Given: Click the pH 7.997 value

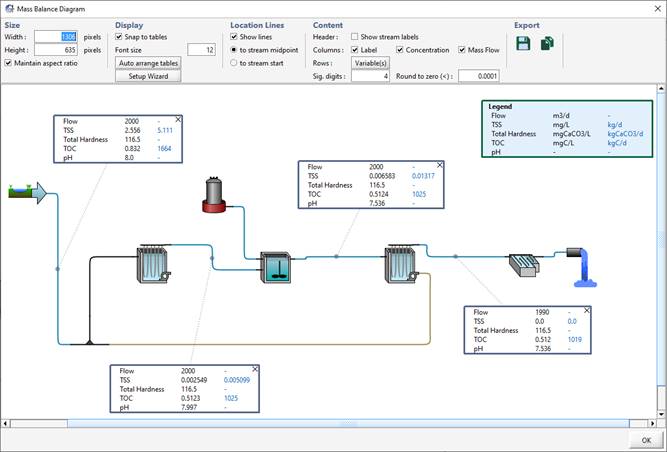Looking at the screenshot, I should (x=189, y=407).
